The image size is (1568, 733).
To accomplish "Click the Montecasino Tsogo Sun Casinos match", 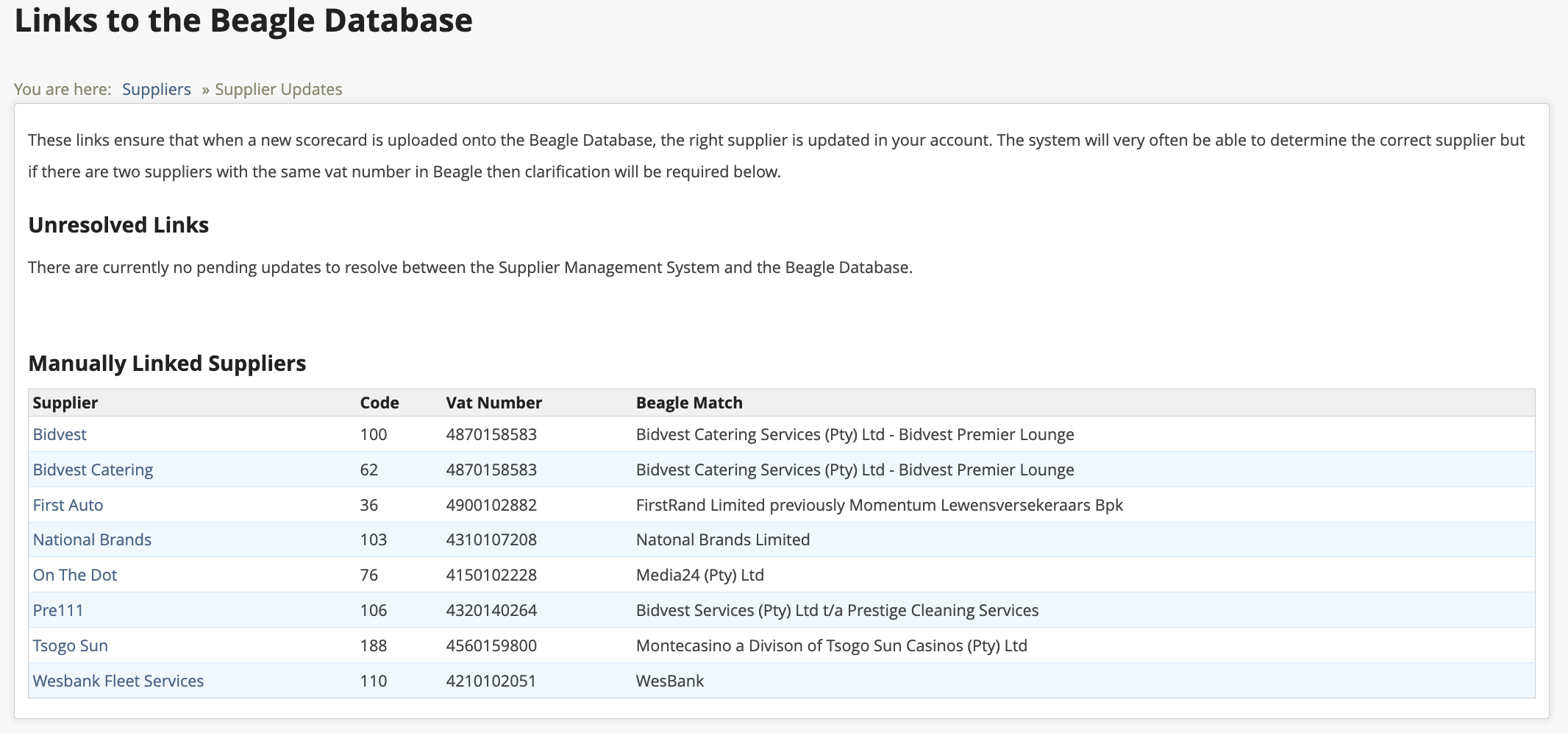I will pos(832,645).
